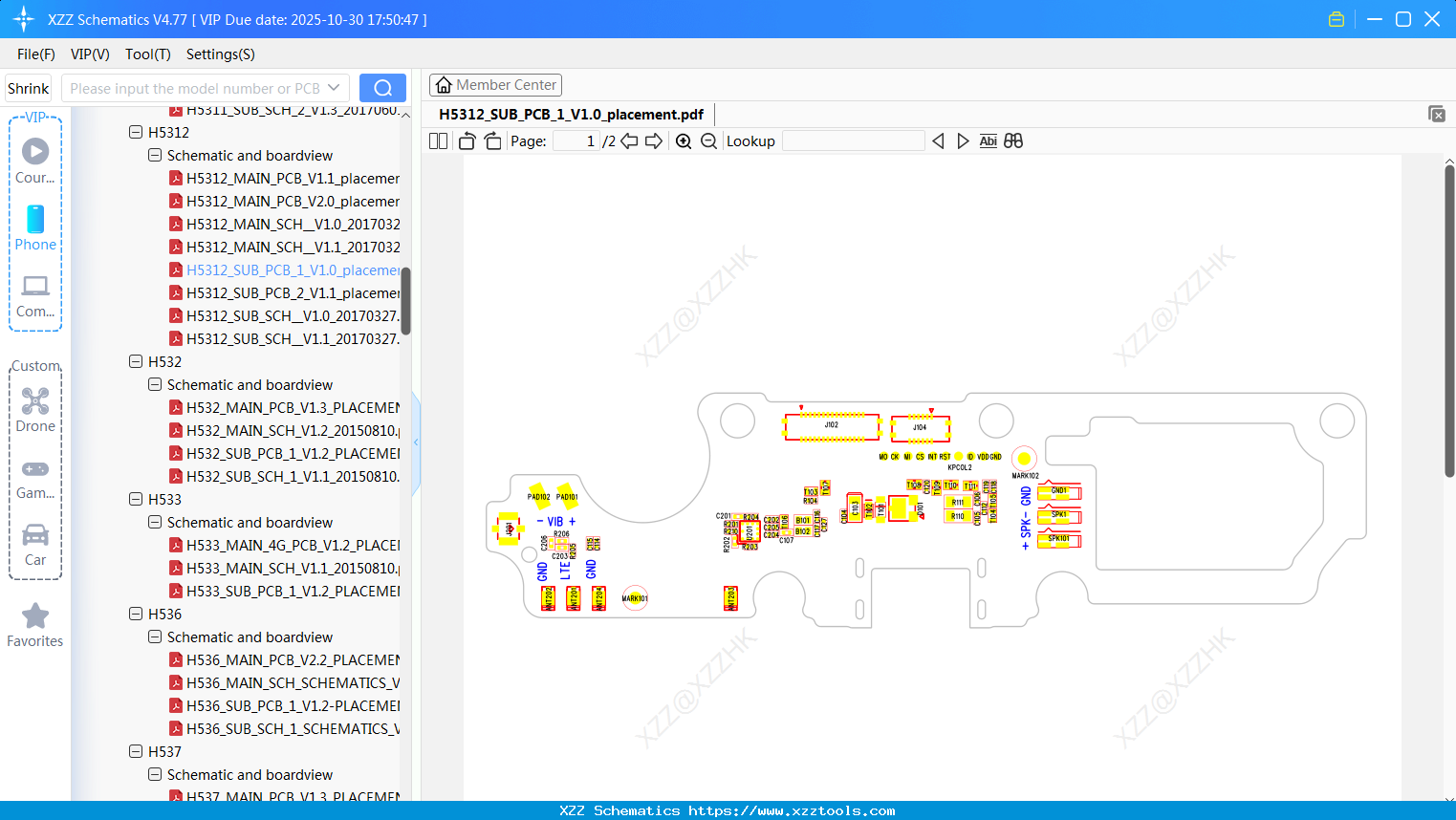Toggle the Abi match-case lookup option
The image size is (1456, 820).
(x=988, y=140)
